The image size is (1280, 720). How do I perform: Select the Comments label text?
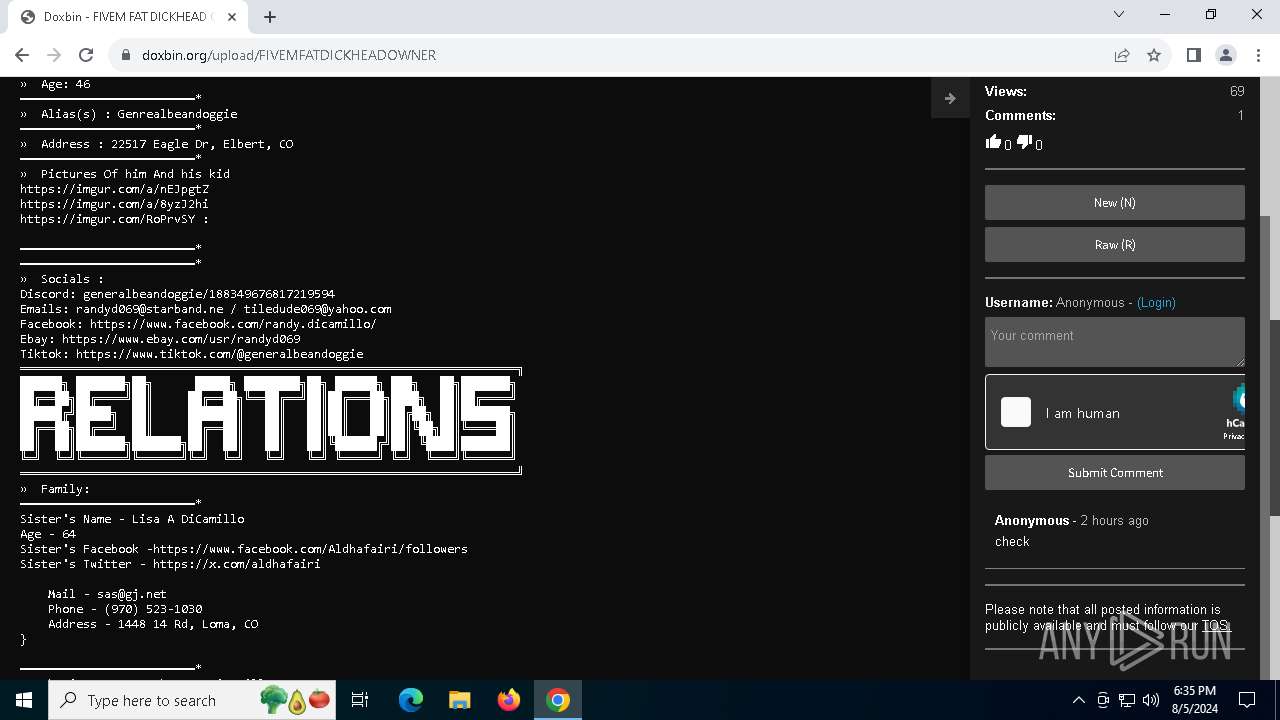click(1020, 115)
